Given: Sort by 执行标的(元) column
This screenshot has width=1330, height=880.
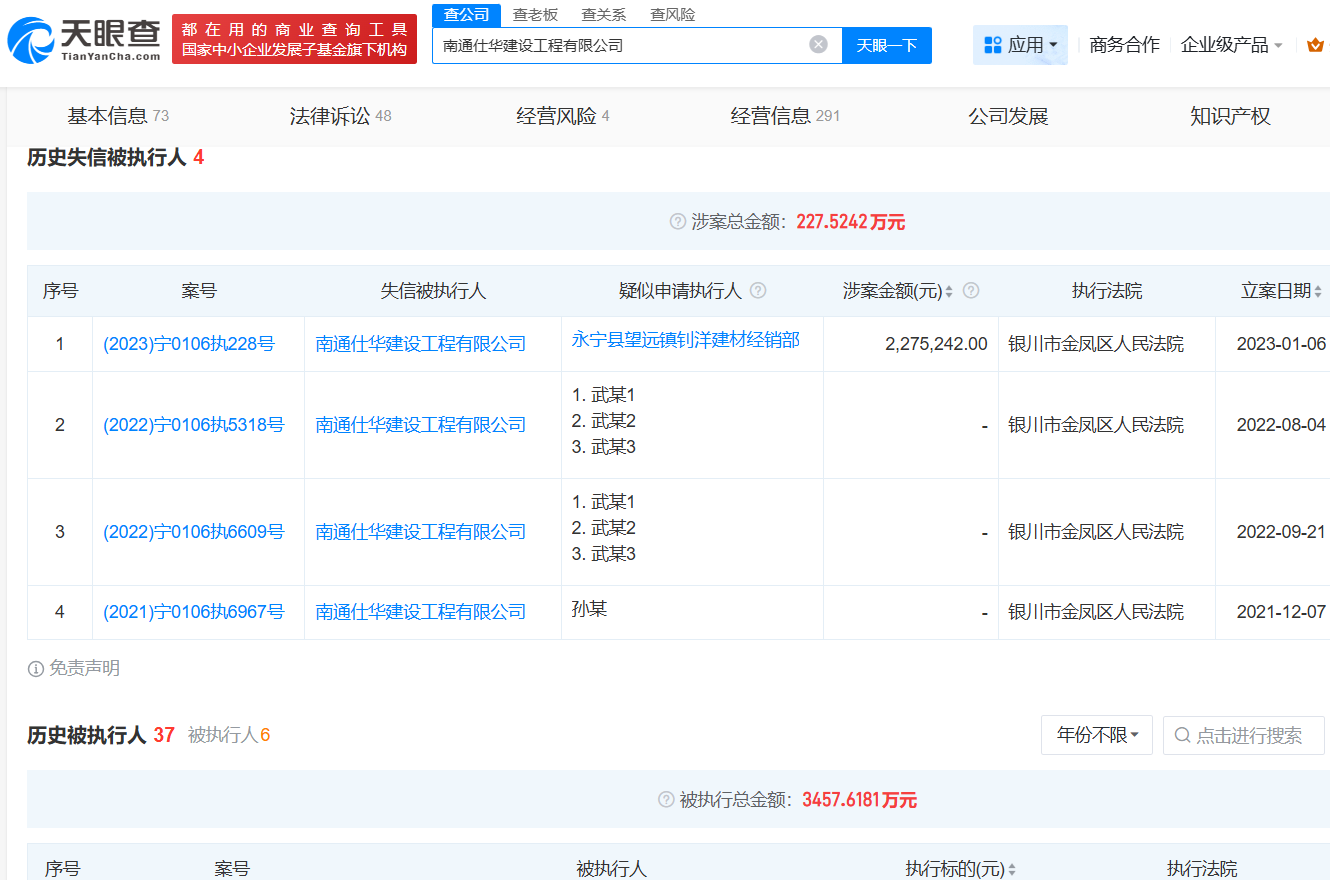Looking at the screenshot, I should (x=1012, y=870).
